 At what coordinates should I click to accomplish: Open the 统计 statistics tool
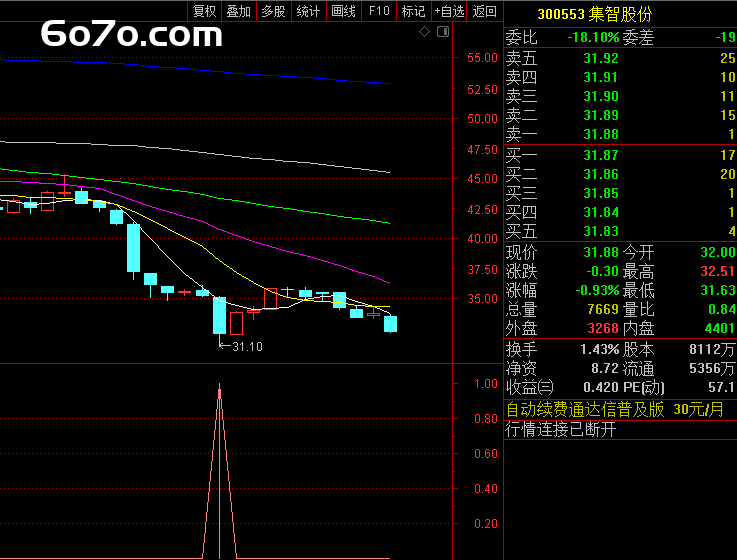308,11
